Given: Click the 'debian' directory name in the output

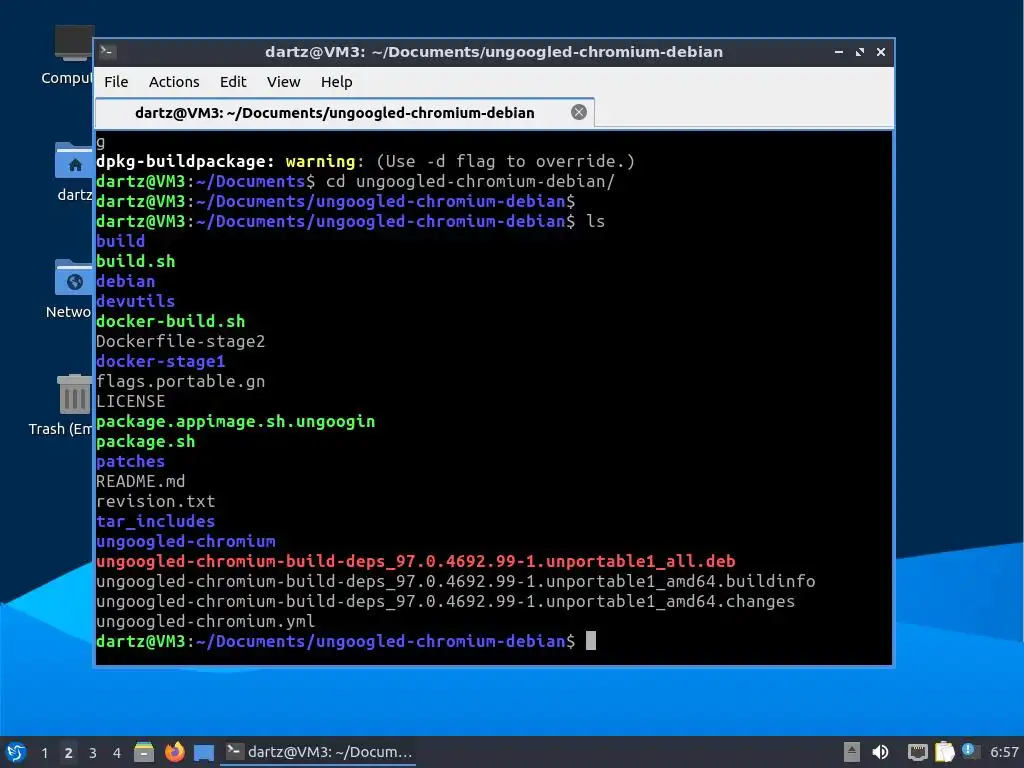Looking at the screenshot, I should tap(125, 281).
